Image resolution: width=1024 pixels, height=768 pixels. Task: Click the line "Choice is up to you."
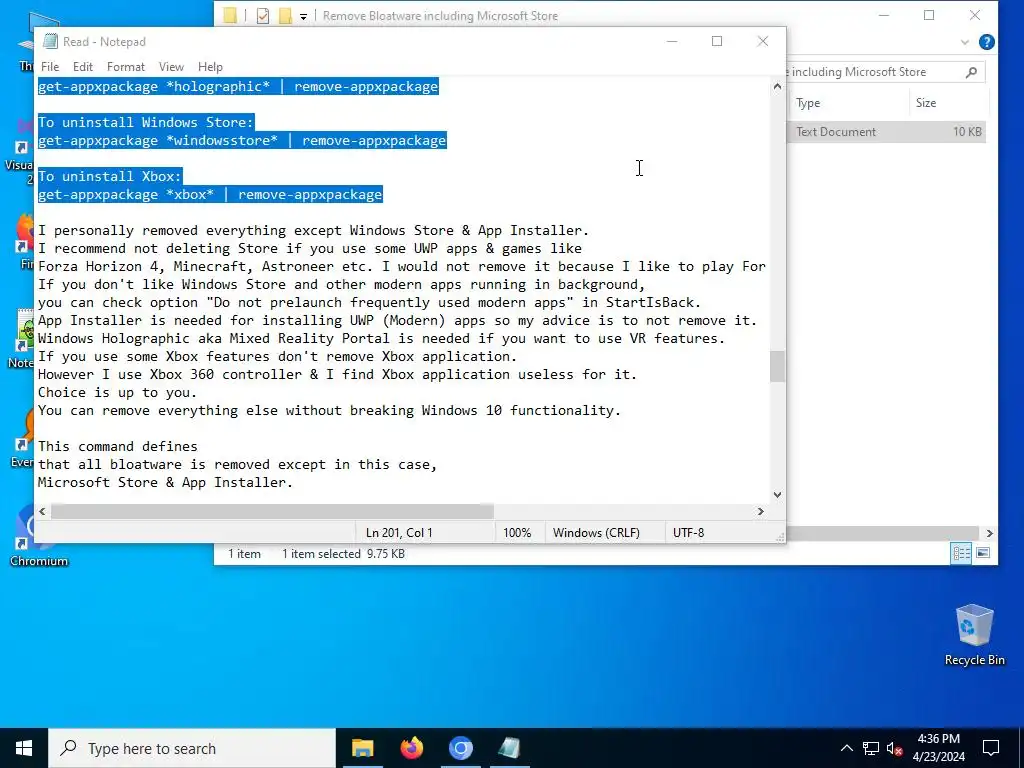click(118, 392)
